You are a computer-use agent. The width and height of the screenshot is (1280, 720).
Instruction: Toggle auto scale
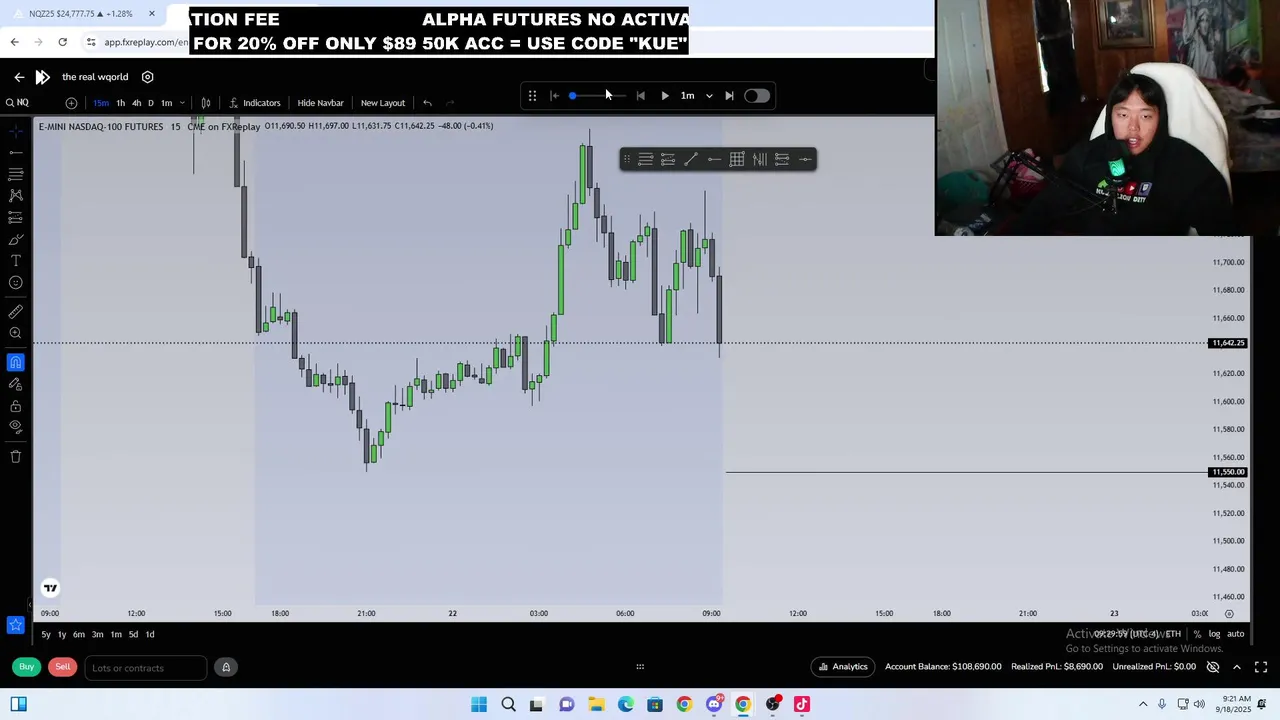tap(1236, 634)
